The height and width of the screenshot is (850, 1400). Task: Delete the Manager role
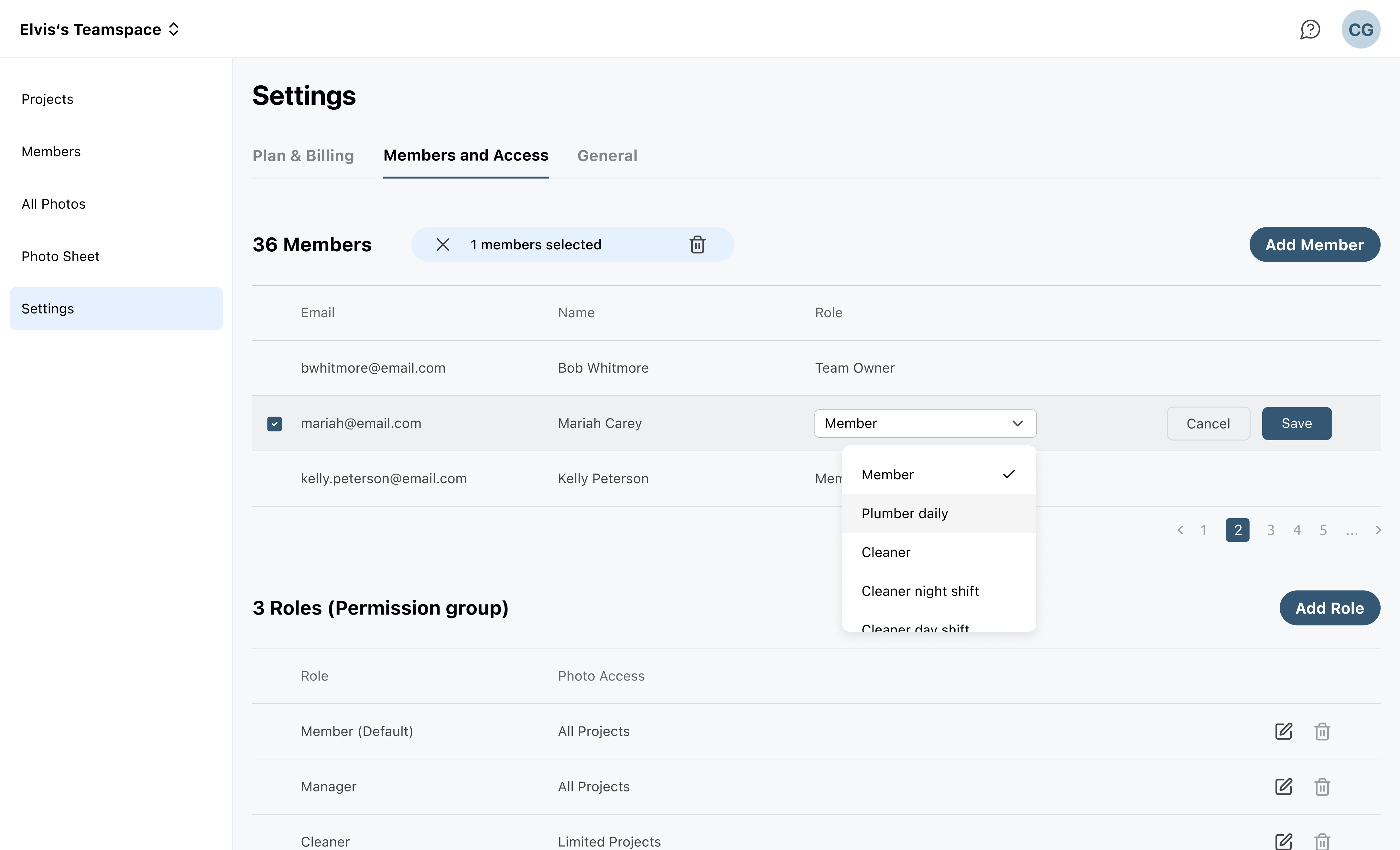pyautogui.click(x=1322, y=786)
